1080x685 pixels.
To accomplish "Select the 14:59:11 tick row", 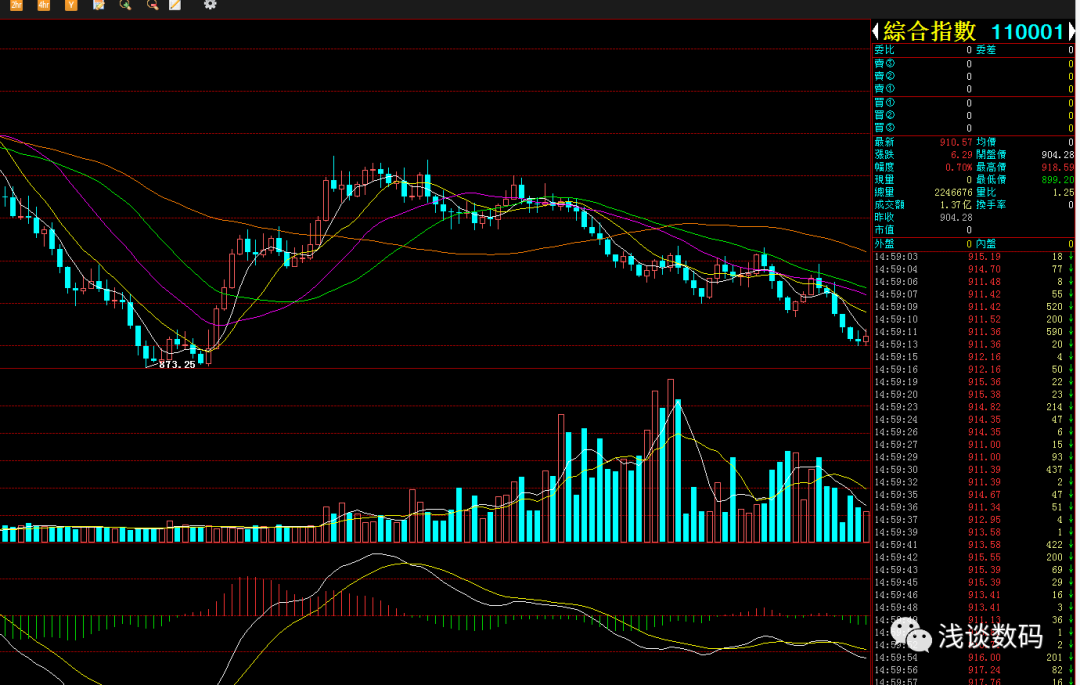I will (x=974, y=332).
